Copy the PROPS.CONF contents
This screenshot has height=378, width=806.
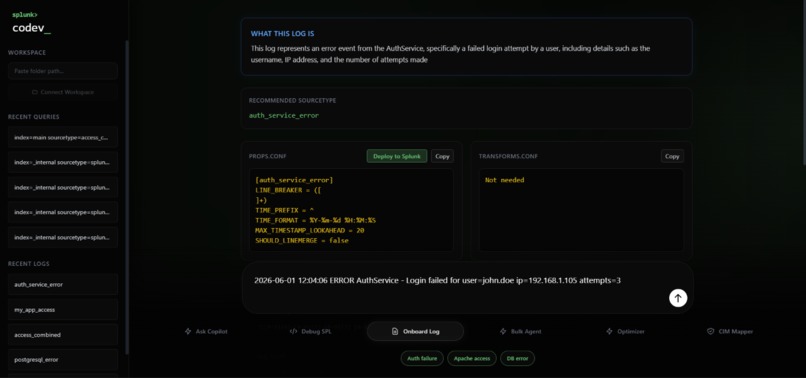442,156
